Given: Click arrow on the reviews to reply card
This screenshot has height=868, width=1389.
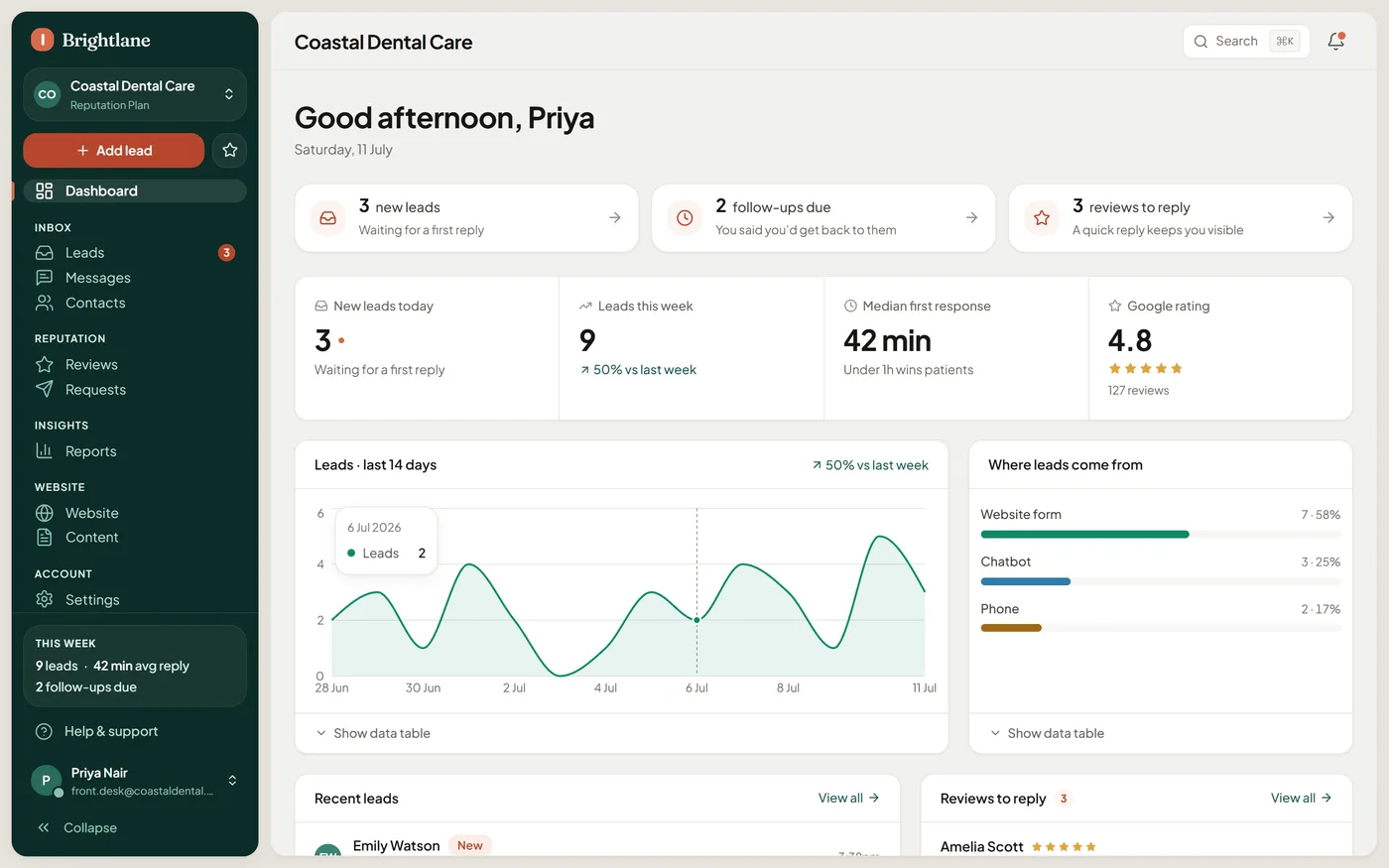Looking at the screenshot, I should pos(1328,217).
